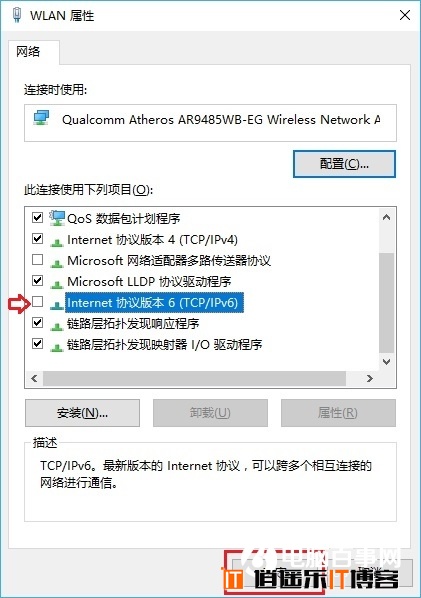
Task: Click the IPv6 protocol network icon
Action: click(x=57, y=304)
